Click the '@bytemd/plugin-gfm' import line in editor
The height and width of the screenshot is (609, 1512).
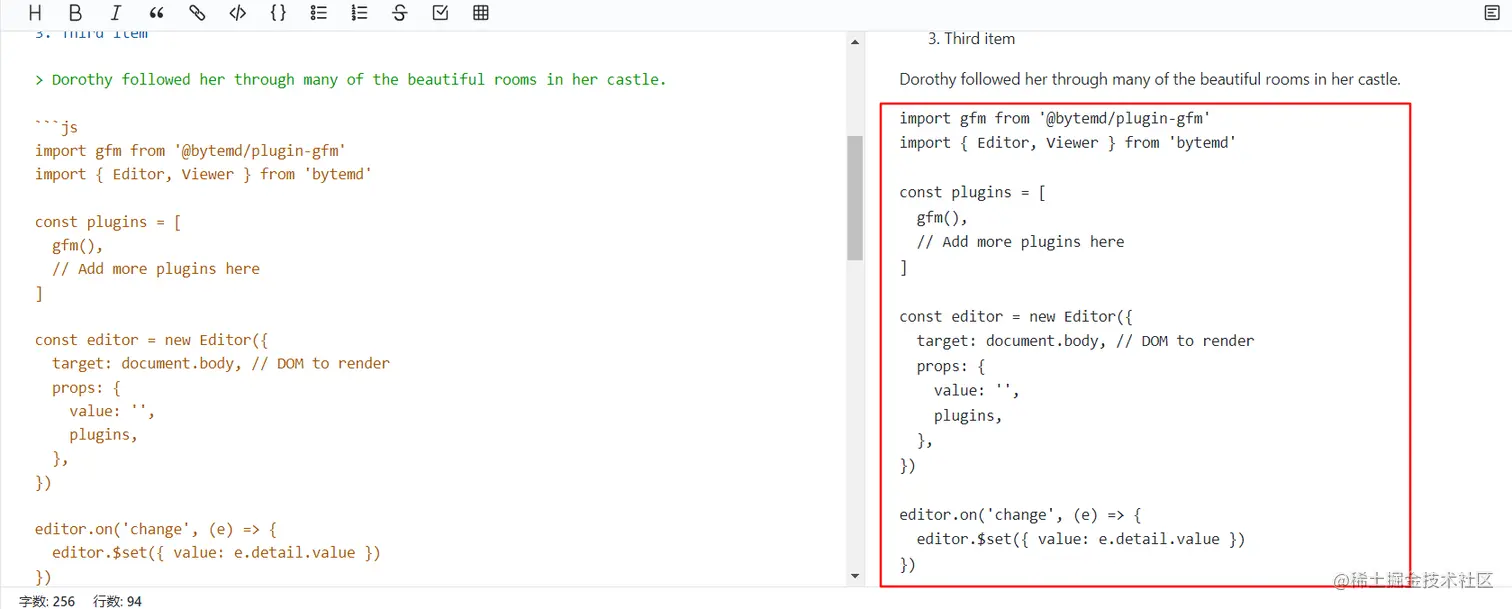tap(190, 151)
